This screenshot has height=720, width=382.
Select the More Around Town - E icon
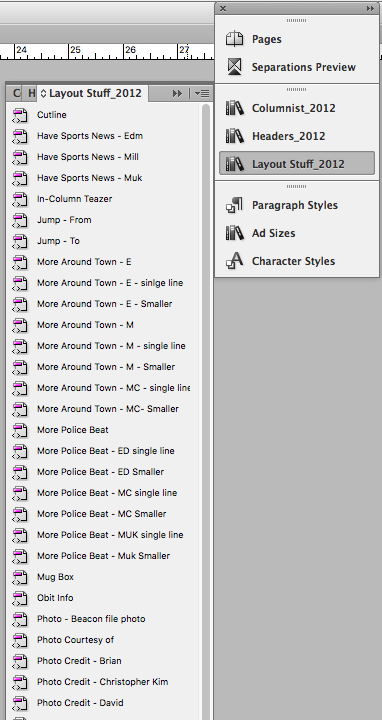(20, 262)
